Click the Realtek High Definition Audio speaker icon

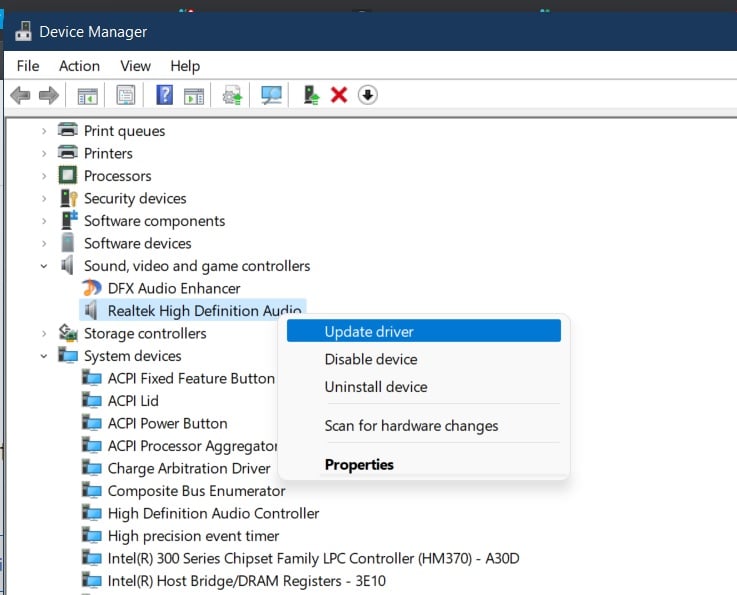[x=91, y=311]
